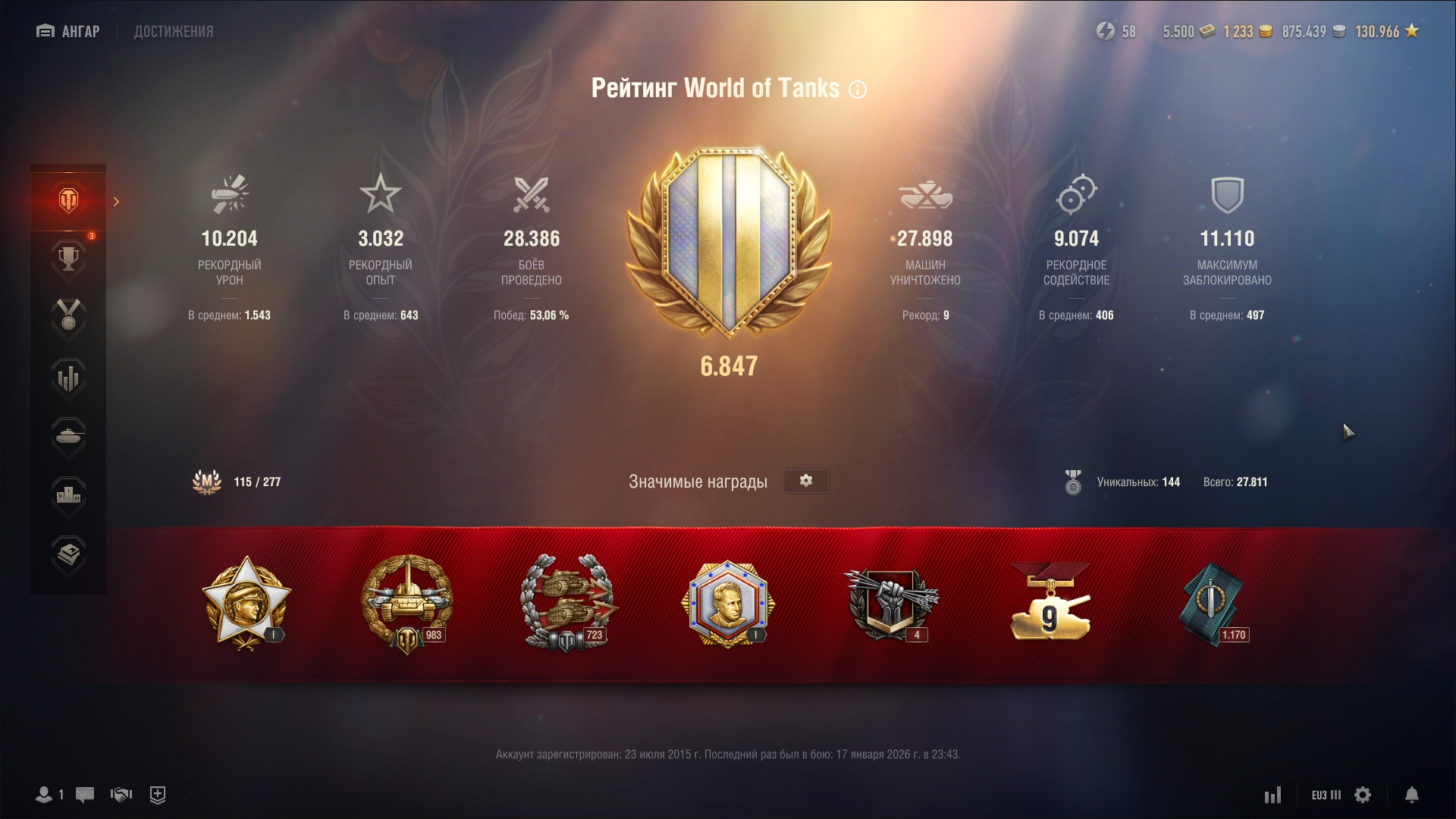Select the ДОСТИЖЕНИЯ header item
The image size is (1456, 819).
[x=174, y=31]
